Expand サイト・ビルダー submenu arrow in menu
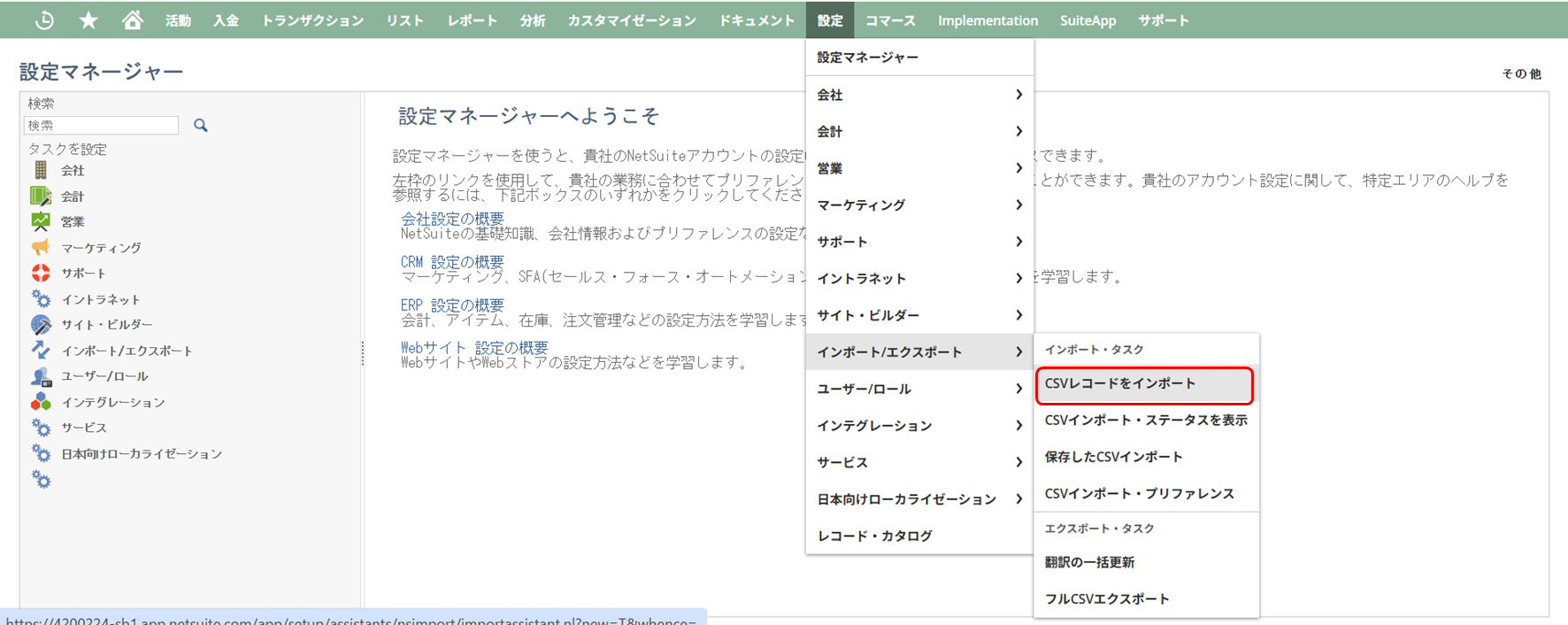The width and height of the screenshot is (1568, 625). click(x=1018, y=315)
